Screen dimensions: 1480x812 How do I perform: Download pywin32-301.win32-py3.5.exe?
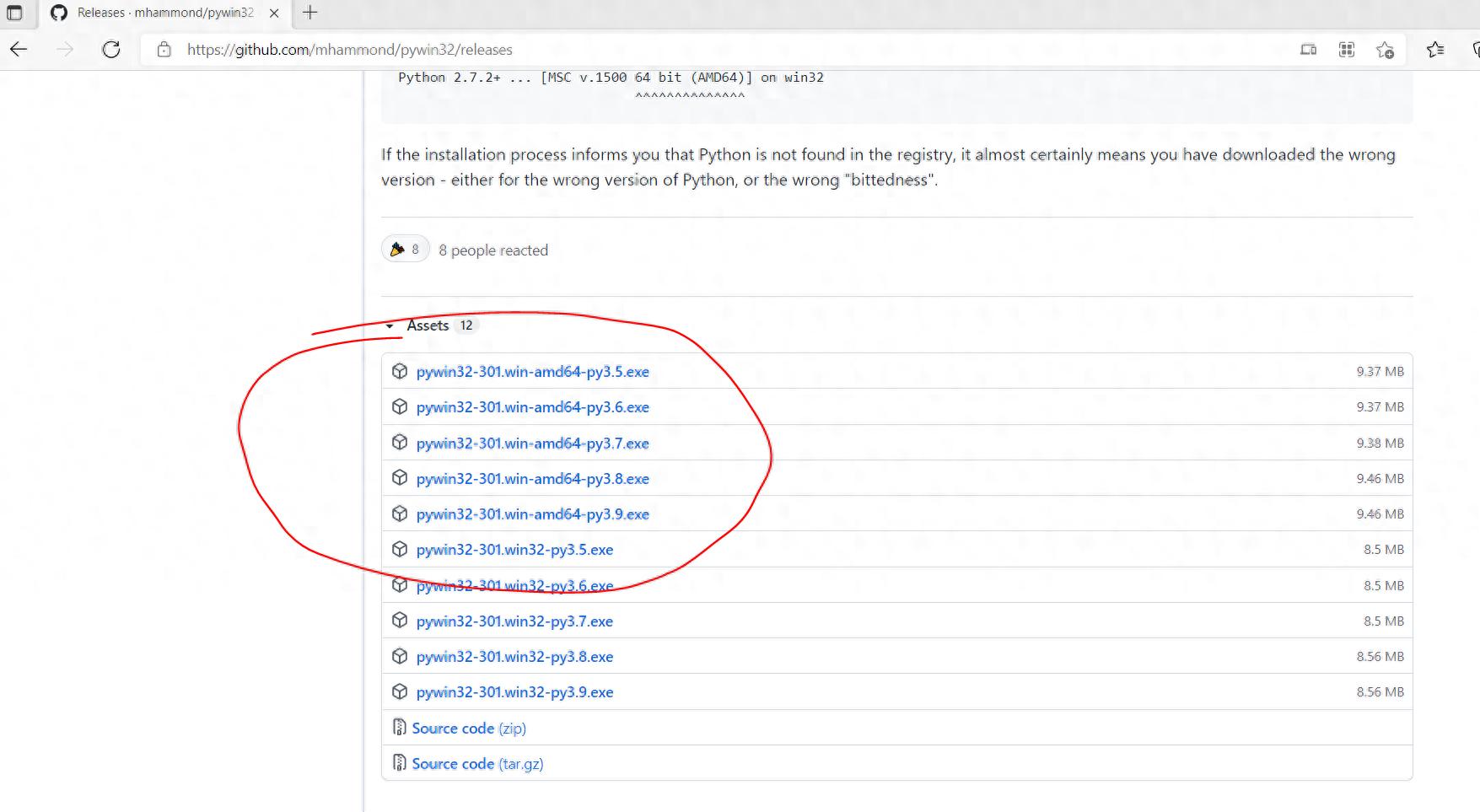pos(514,550)
